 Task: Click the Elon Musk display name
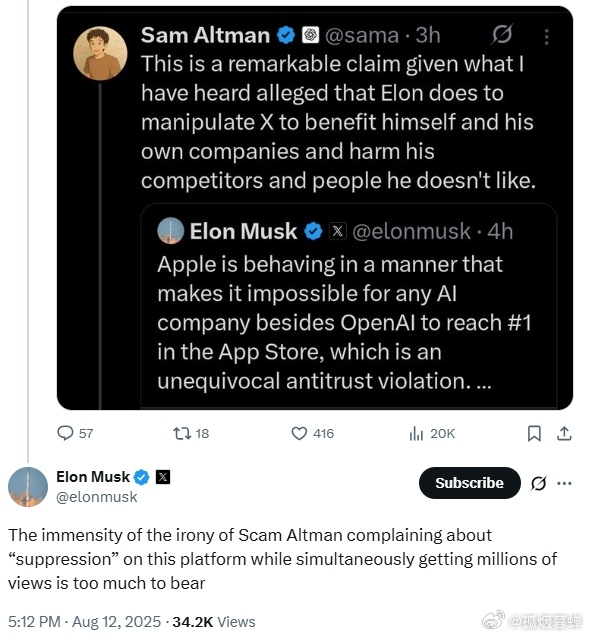tap(93, 477)
